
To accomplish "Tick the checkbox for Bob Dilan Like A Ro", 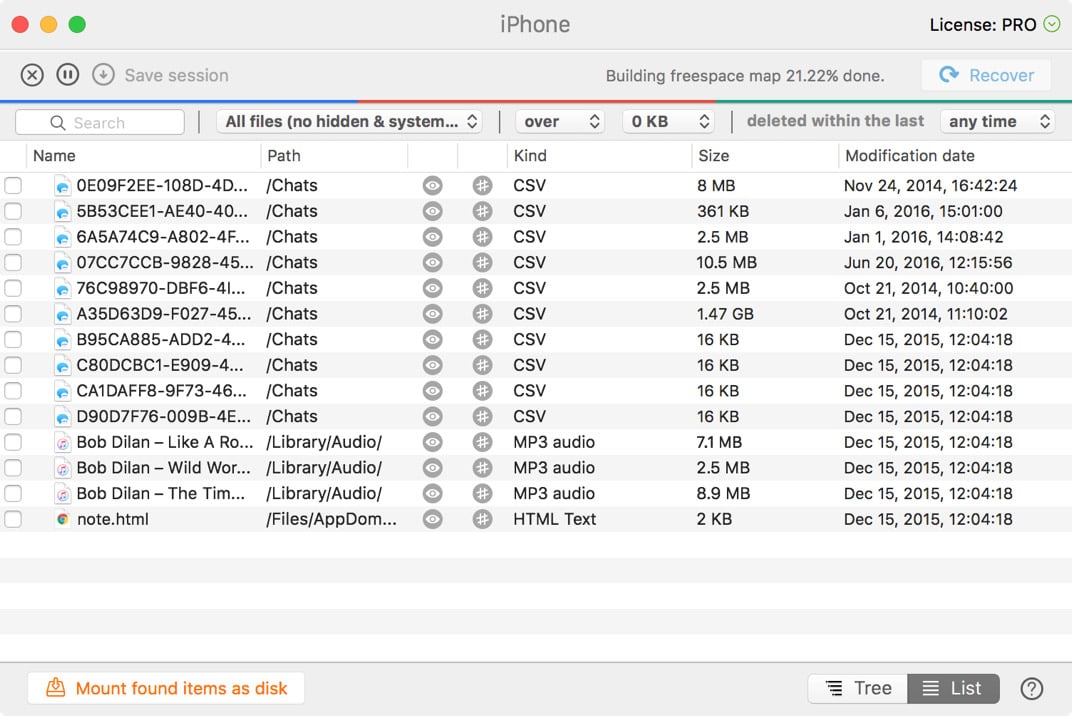I will [x=13, y=442].
